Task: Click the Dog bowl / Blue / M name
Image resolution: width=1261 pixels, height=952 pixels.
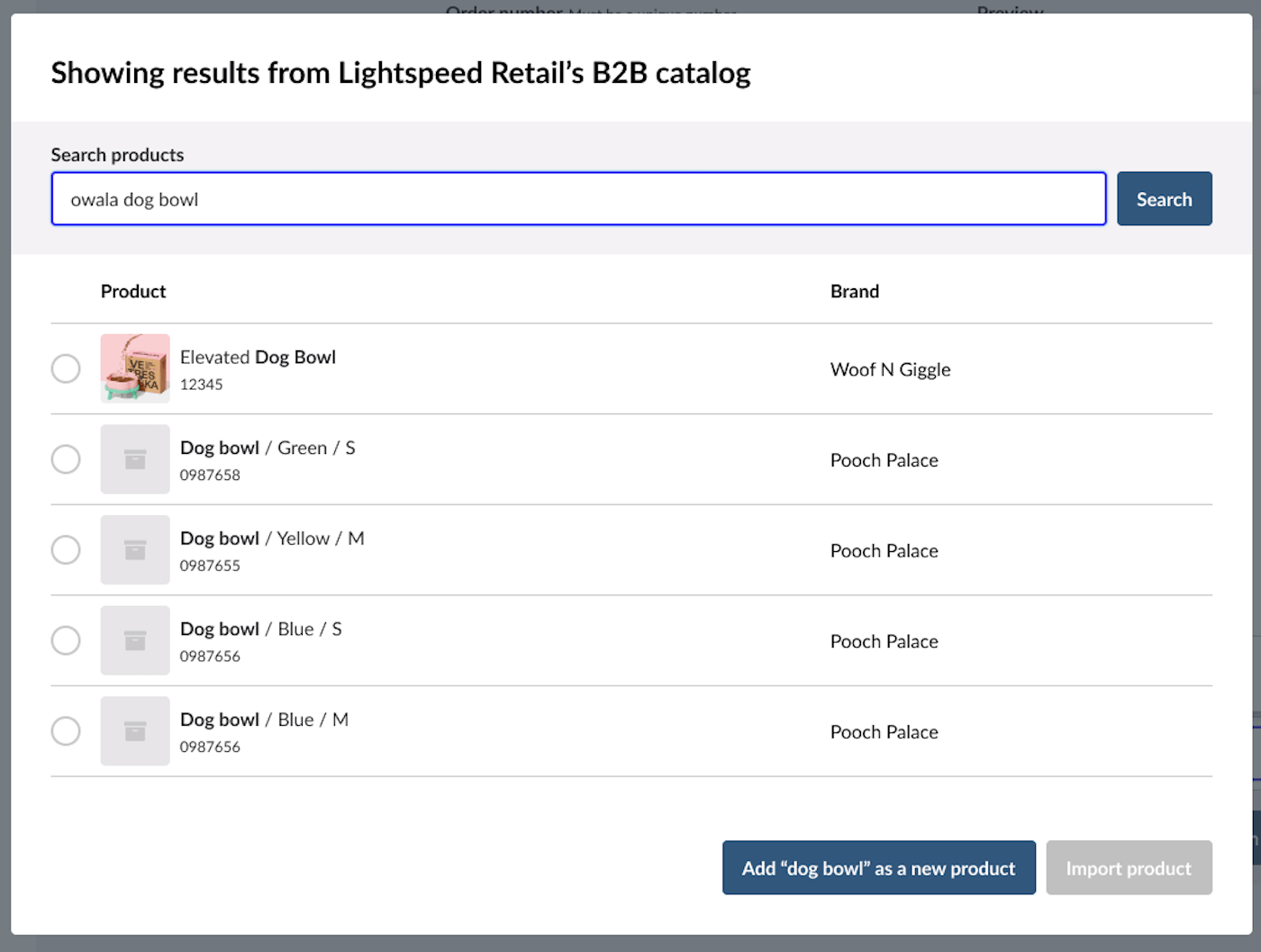Action: [x=264, y=720]
